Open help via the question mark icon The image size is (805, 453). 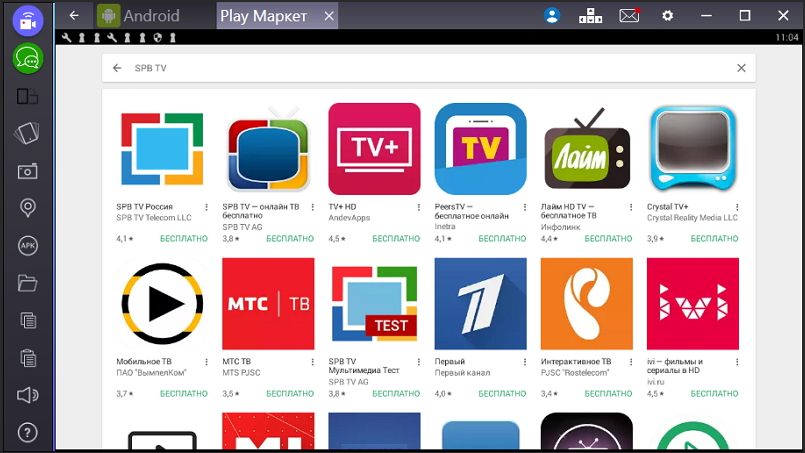pyautogui.click(x=28, y=432)
